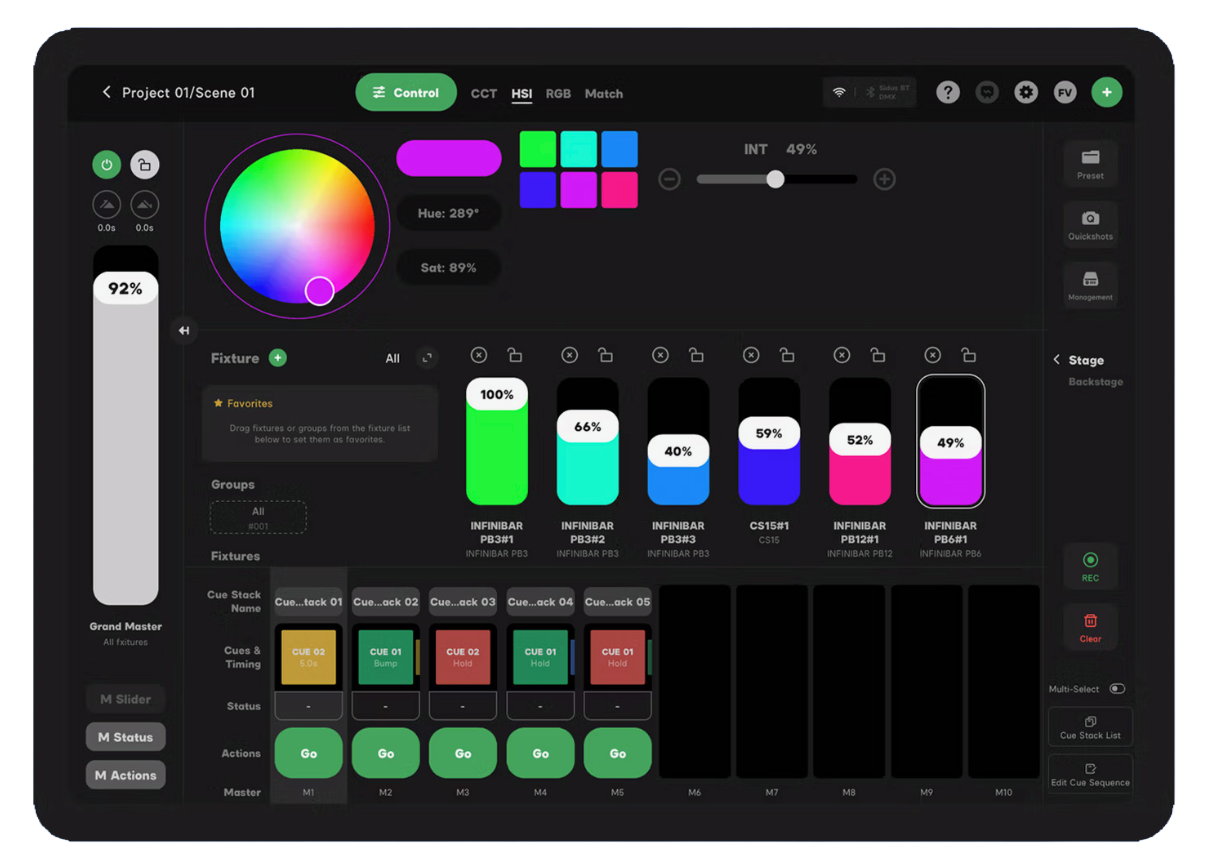Toggle the Grand Master lock button
Image resolution: width=1218 pixels, height=858 pixels.
(x=145, y=164)
